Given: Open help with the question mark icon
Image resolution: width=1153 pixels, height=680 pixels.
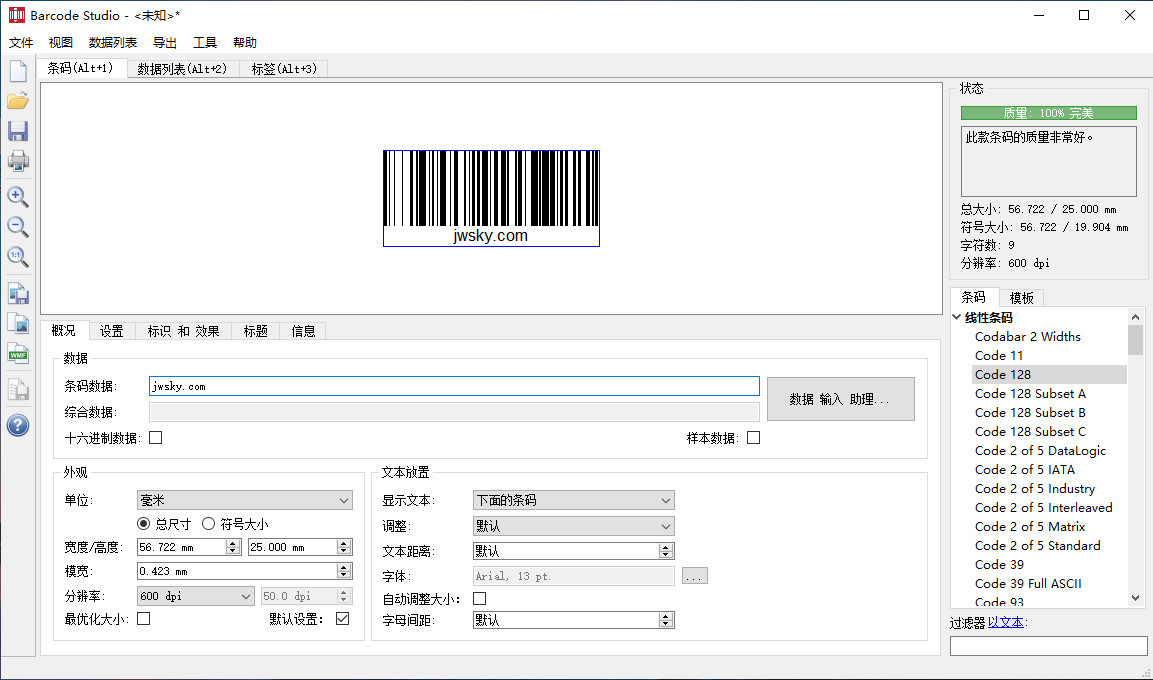Looking at the screenshot, I should tap(18, 426).
